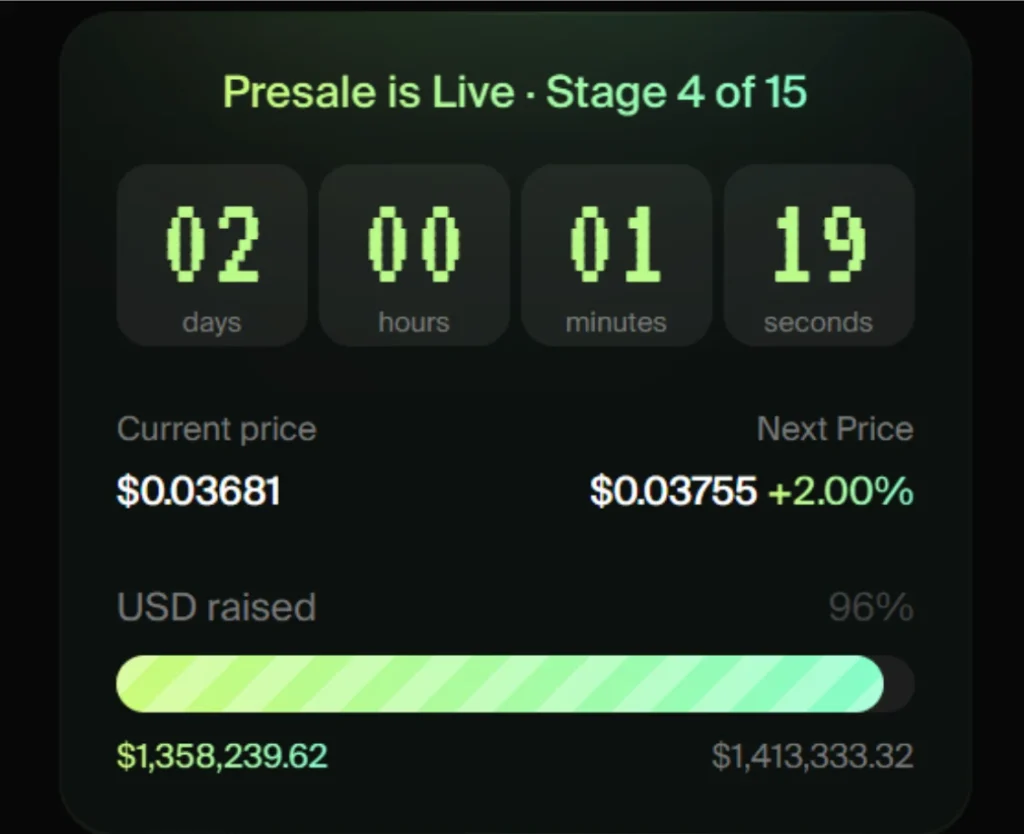The image size is (1024, 834).
Task: Click the $1,358,239.62 raised amount
Action: (x=222, y=756)
